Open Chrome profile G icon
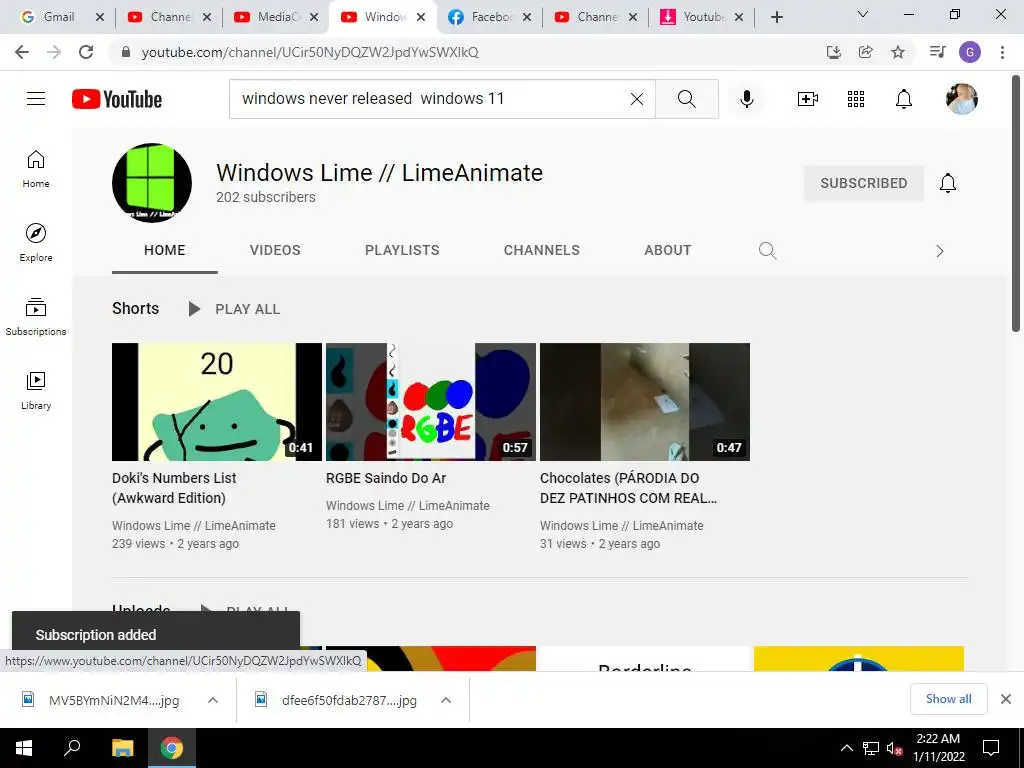Viewport: 1024px width, 768px height. point(970,52)
